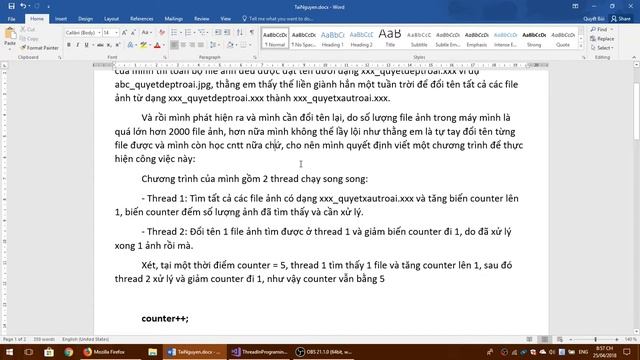Open OBS 21.1.0 from the taskbar

(x=324, y=352)
